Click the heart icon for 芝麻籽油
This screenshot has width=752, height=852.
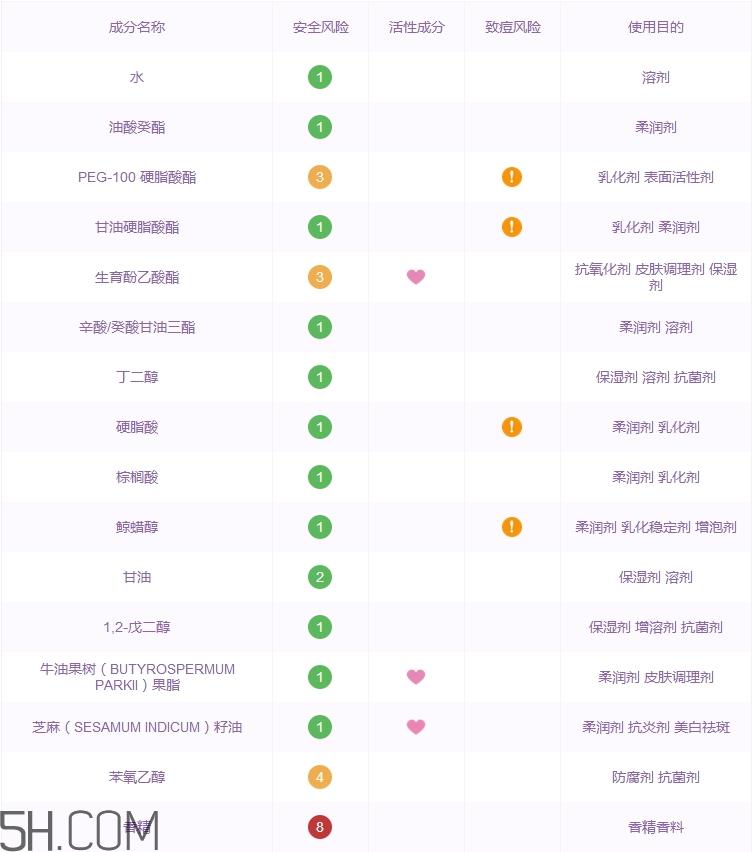click(416, 727)
